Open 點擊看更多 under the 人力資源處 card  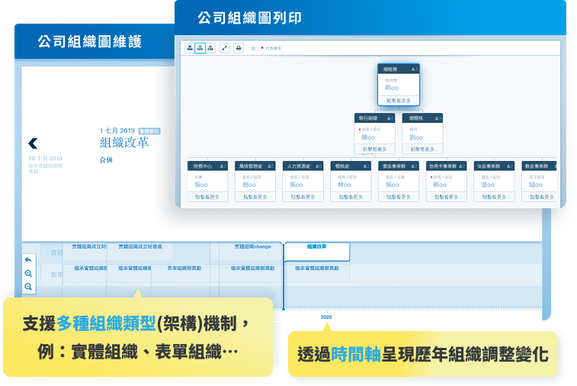click(x=303, y=197)
